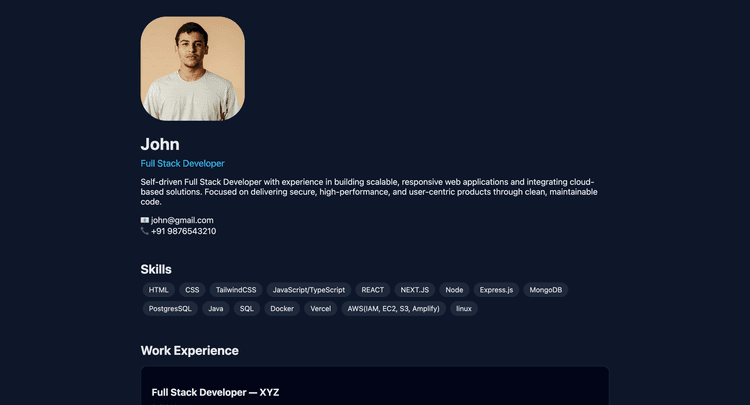
Task: Select the CSS skill tag
Action: pos(192,290)
